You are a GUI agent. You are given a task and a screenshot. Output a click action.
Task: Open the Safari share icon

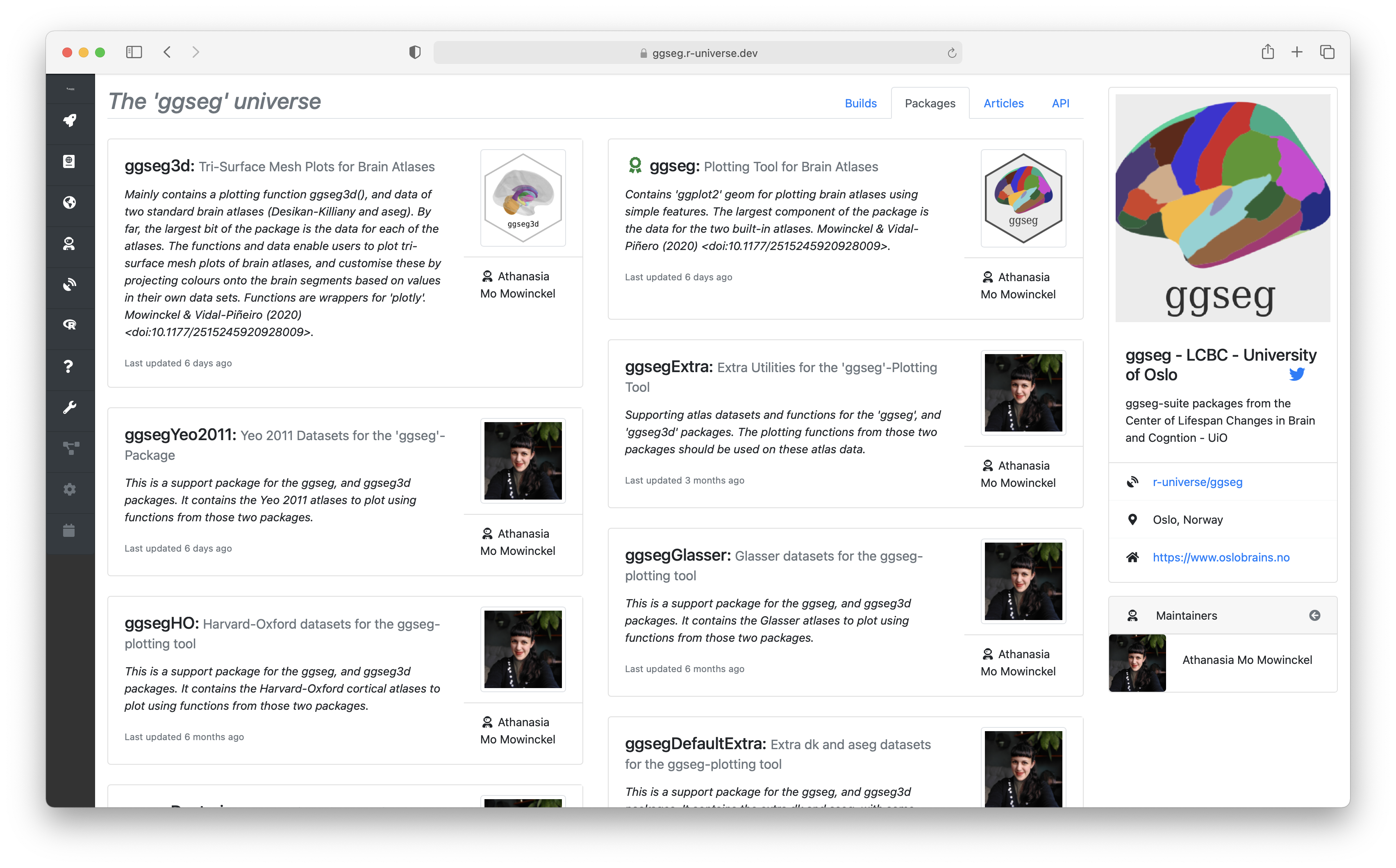[1267, 52]
